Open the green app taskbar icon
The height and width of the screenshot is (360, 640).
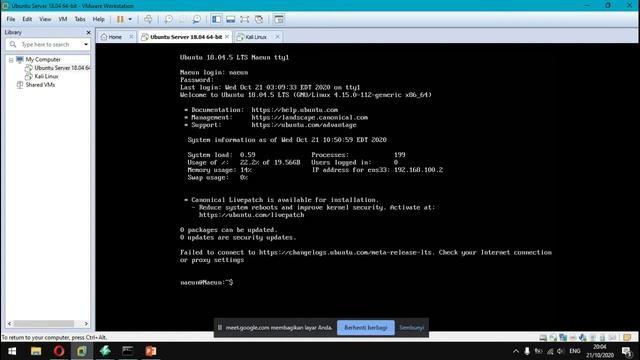105,351
